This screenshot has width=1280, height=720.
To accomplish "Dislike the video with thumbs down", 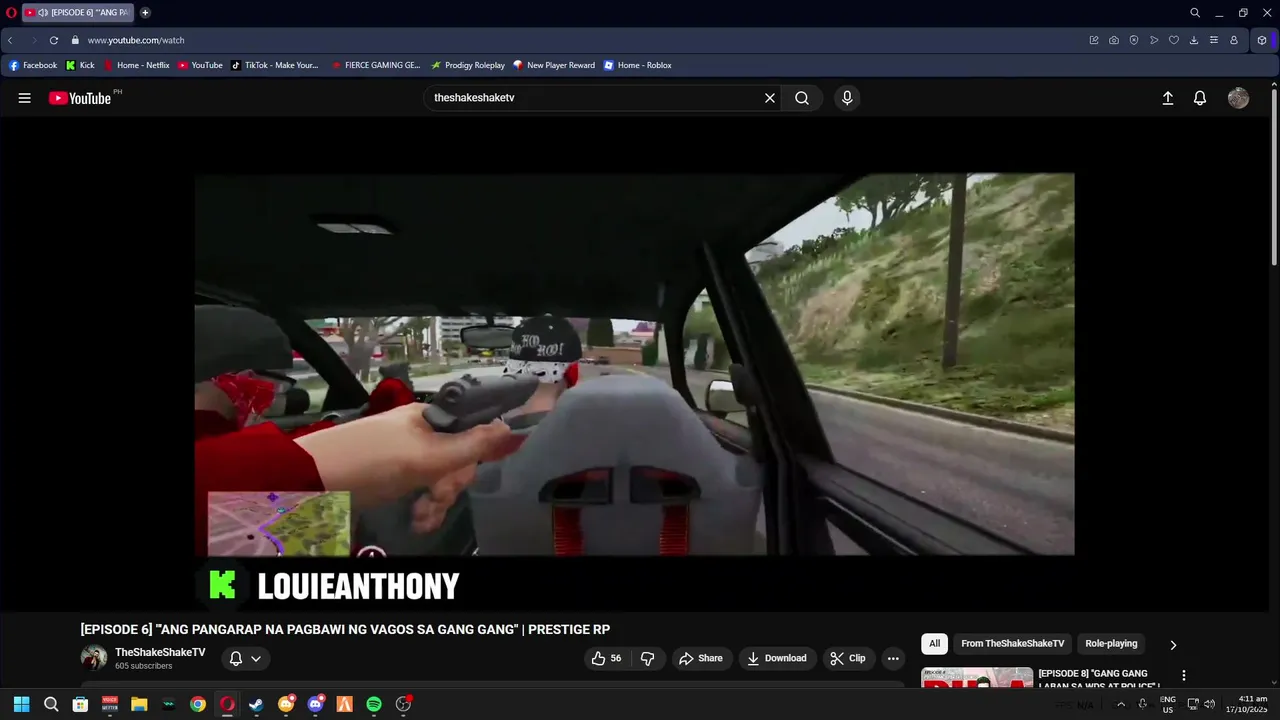I will click(x=648, y=658).
